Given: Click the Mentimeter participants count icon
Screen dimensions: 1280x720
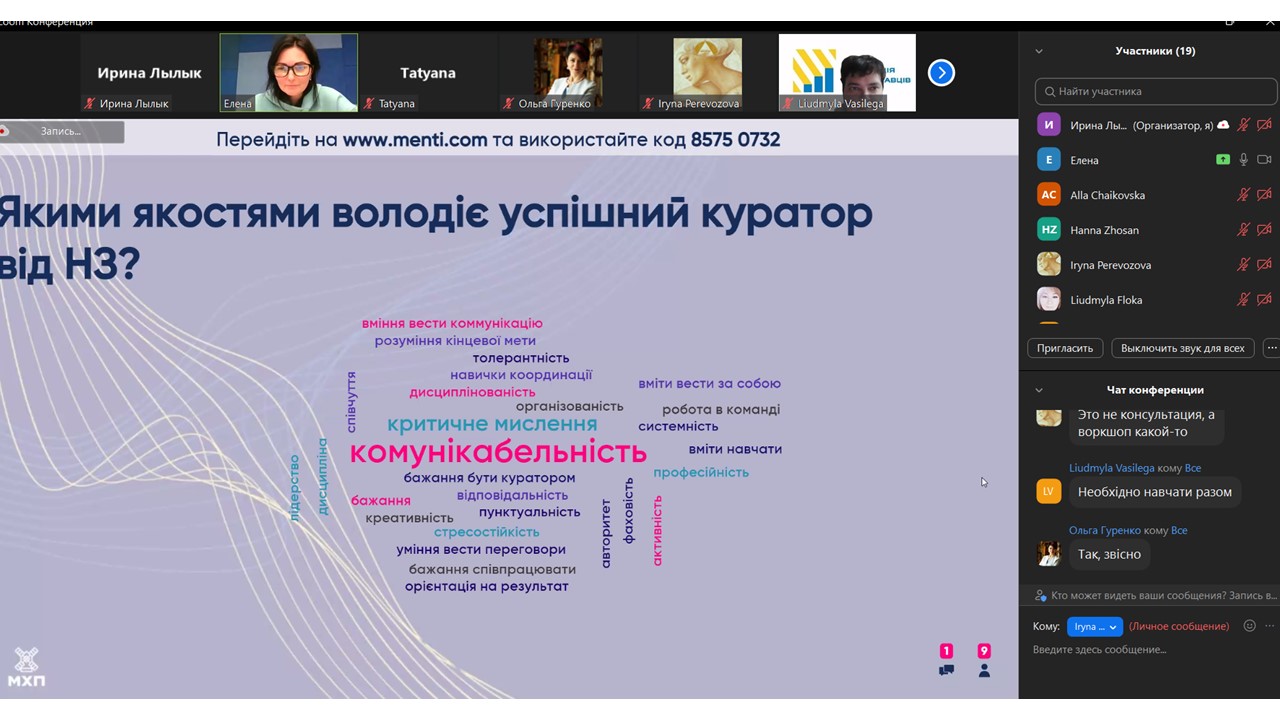Looking at the screenshot, I should (984, 670).
